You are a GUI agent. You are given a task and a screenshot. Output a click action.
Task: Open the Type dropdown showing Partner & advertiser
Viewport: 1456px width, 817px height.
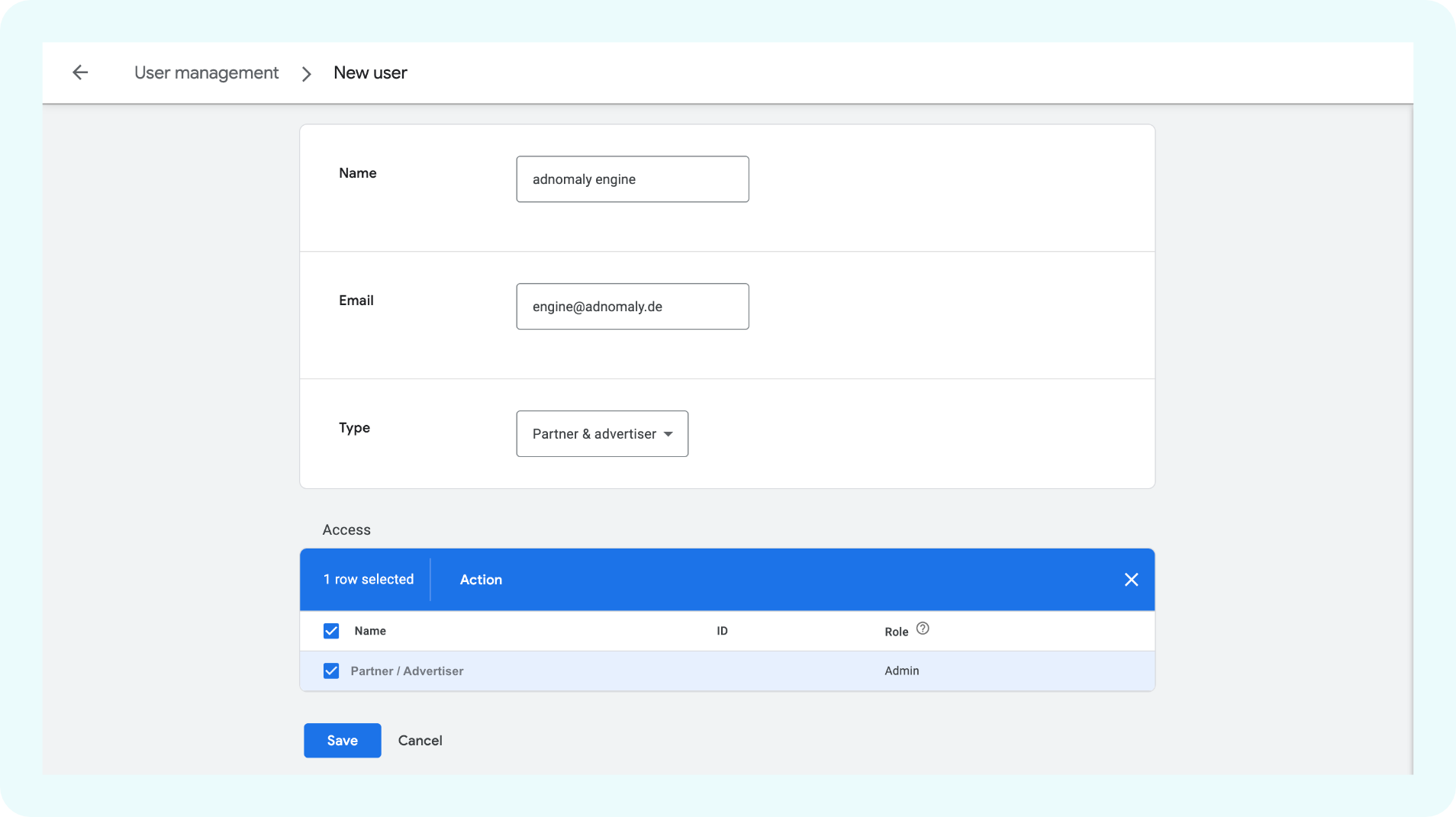point(602,434)
